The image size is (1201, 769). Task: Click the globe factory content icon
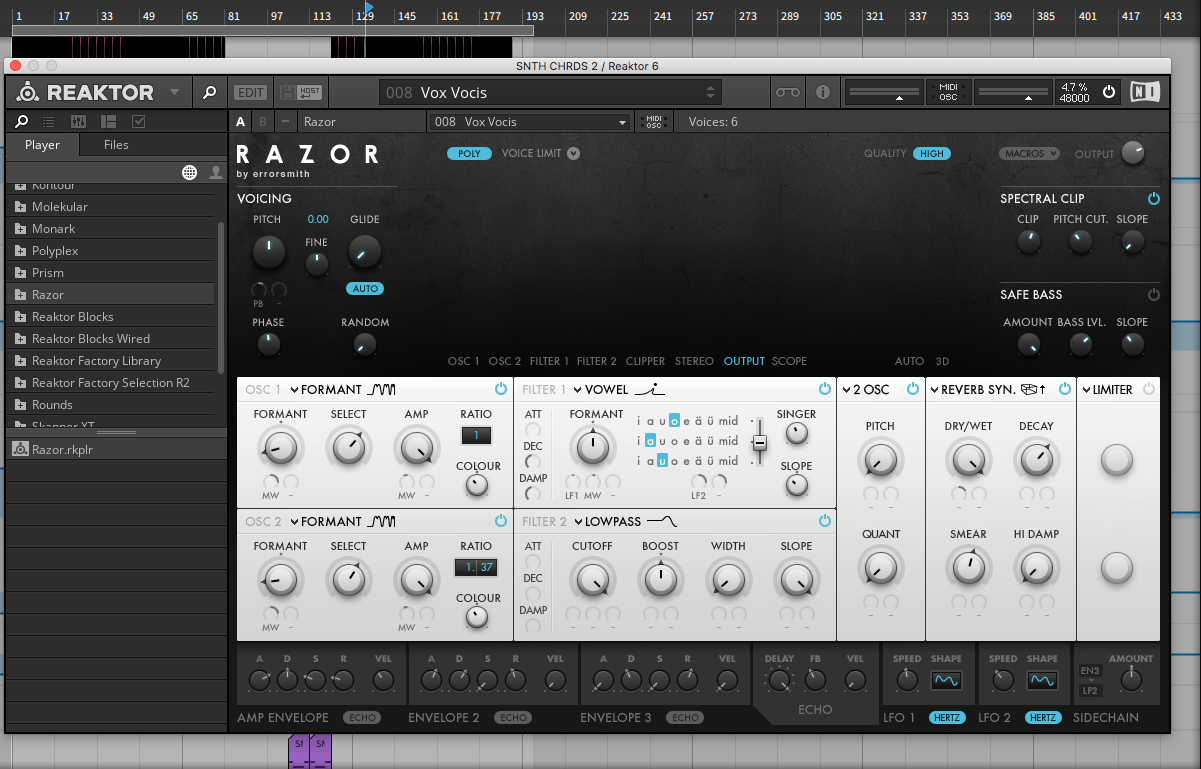point(189,173)
